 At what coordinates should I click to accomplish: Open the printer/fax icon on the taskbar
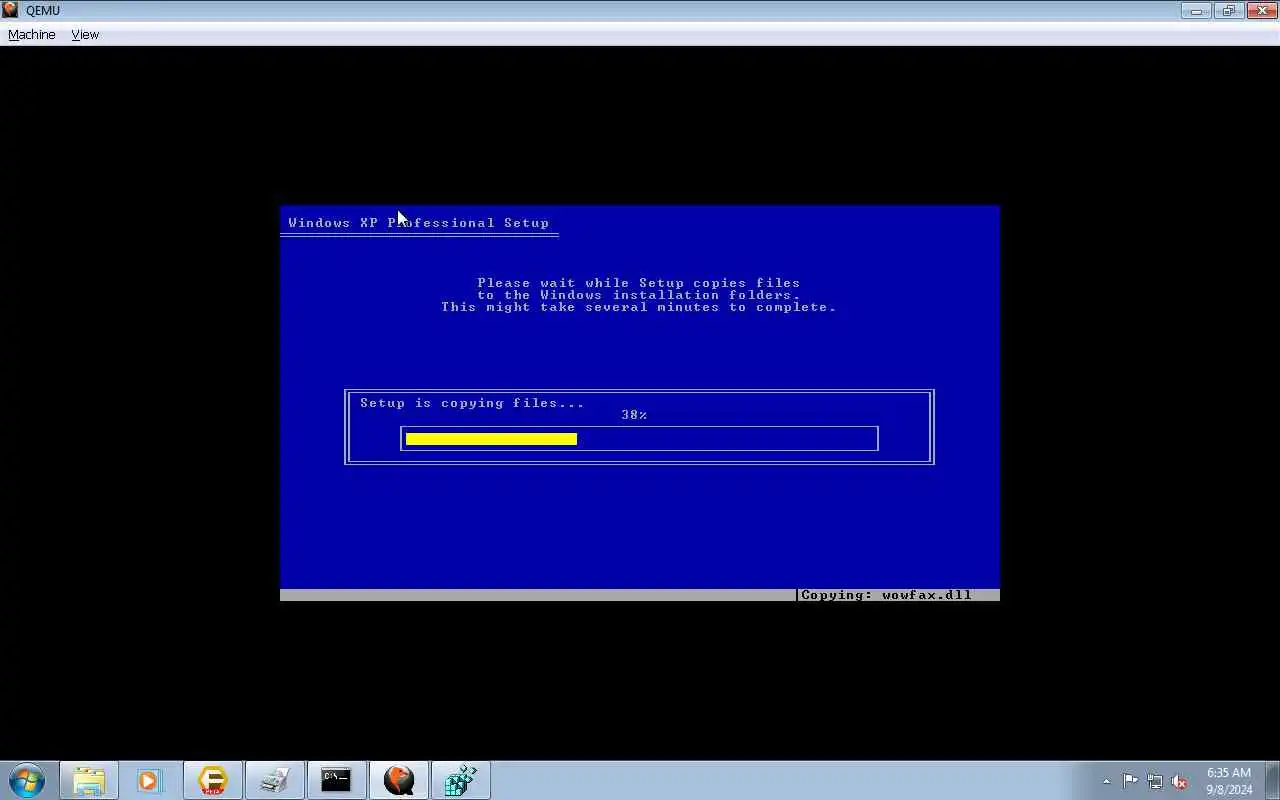coord(274,780)
